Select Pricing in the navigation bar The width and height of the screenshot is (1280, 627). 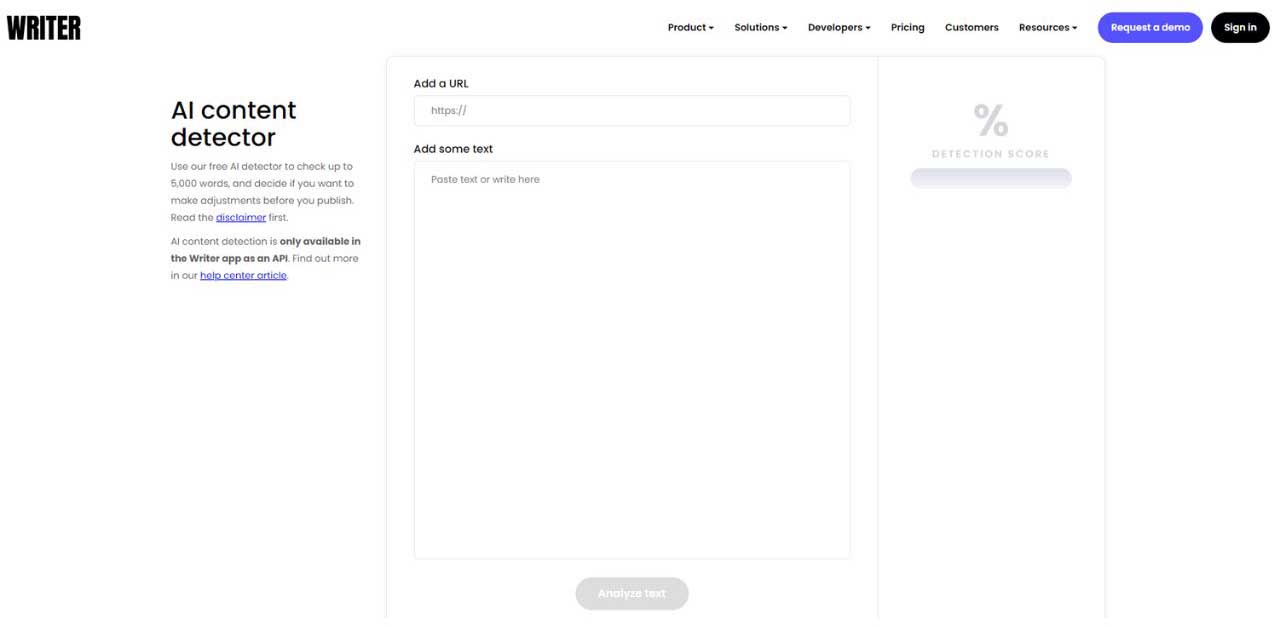(x=907, y=27)
